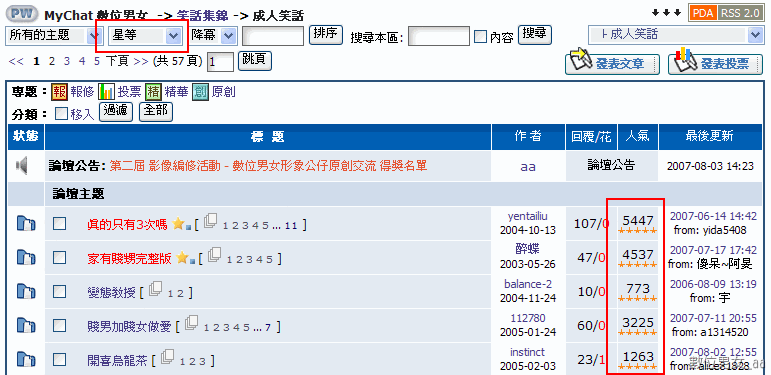Open the 真的只有3次嗎 thread
The height and width of the screenshot is (375, 771).
pyautogui.click(x=127, y=225)
